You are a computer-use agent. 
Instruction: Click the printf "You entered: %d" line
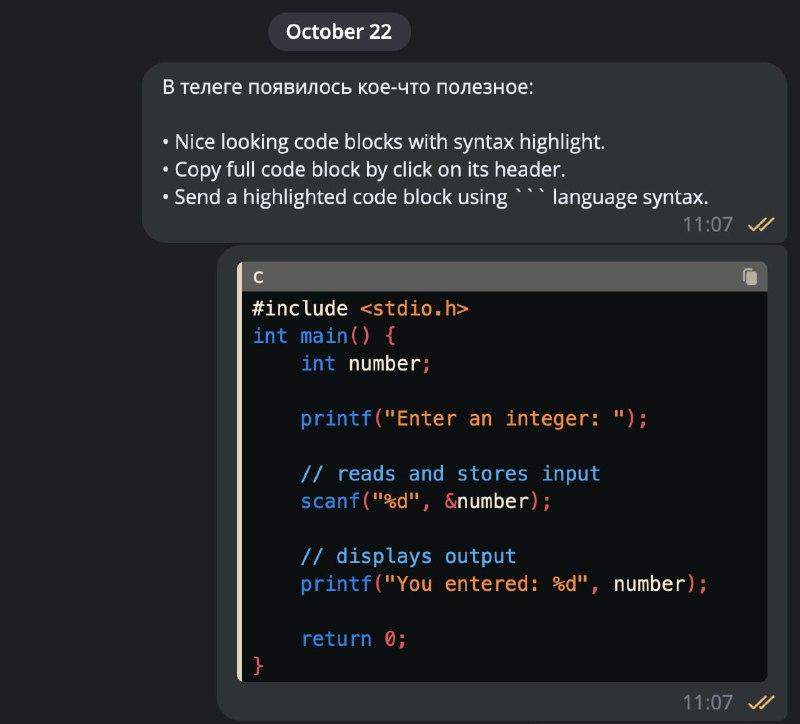click(x=504, y=584)
